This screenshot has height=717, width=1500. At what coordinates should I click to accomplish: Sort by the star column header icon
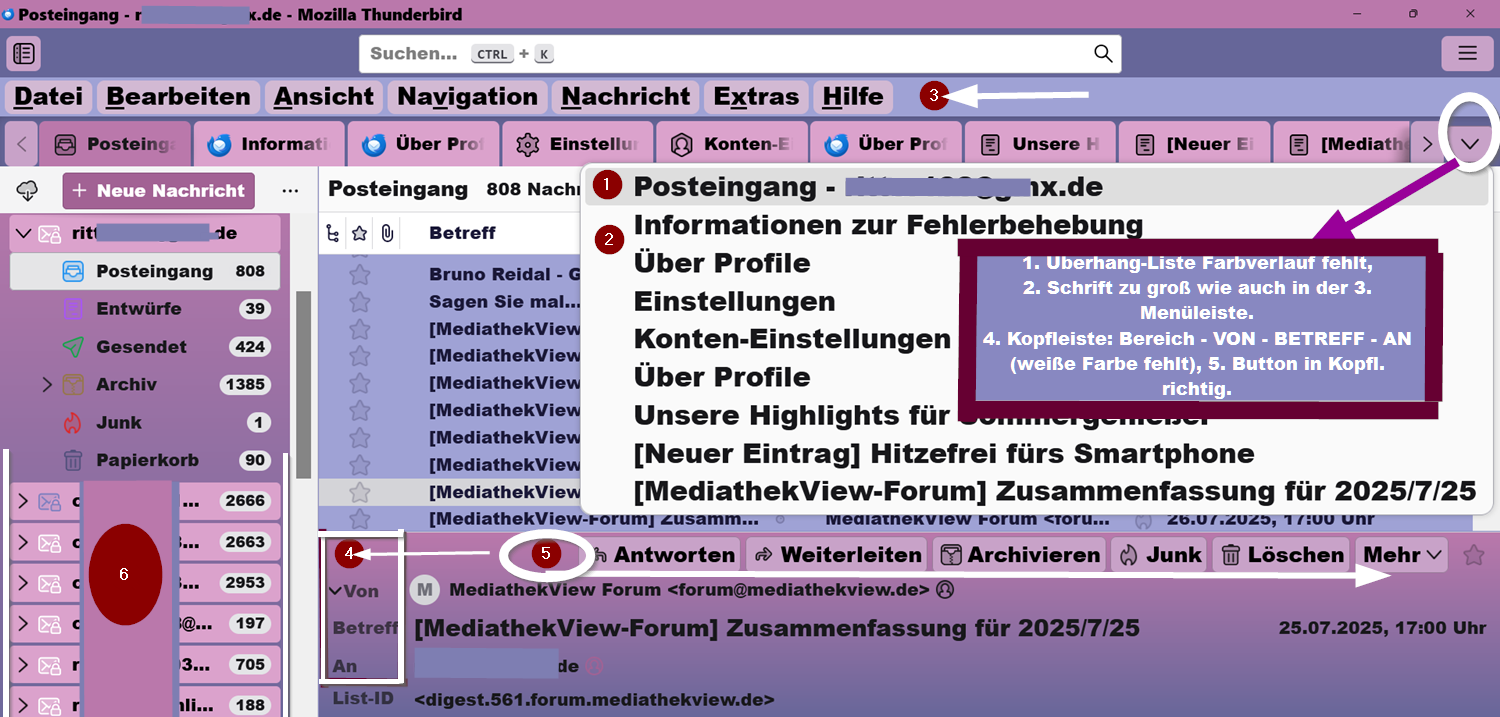point(360,233)
